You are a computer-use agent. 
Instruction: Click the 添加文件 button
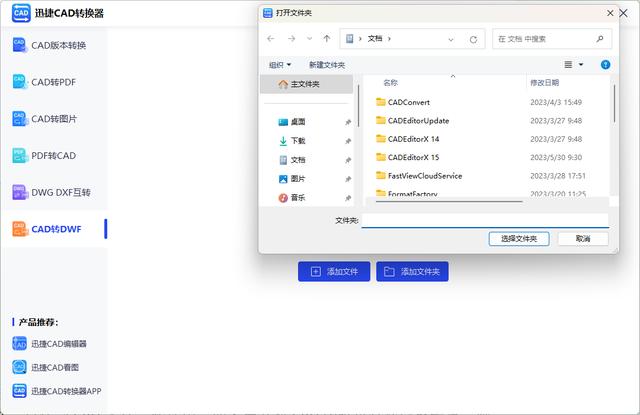(334, 271)
